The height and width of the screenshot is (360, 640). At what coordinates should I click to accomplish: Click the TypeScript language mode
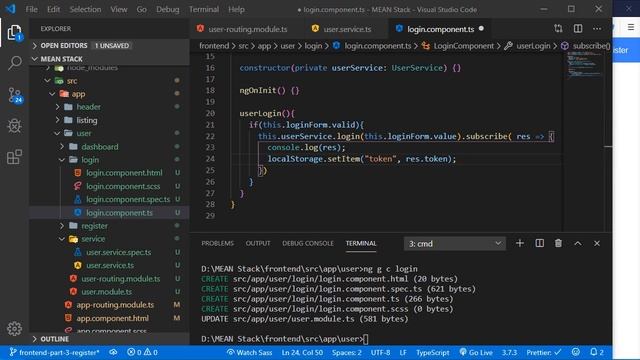pos(432,352)
